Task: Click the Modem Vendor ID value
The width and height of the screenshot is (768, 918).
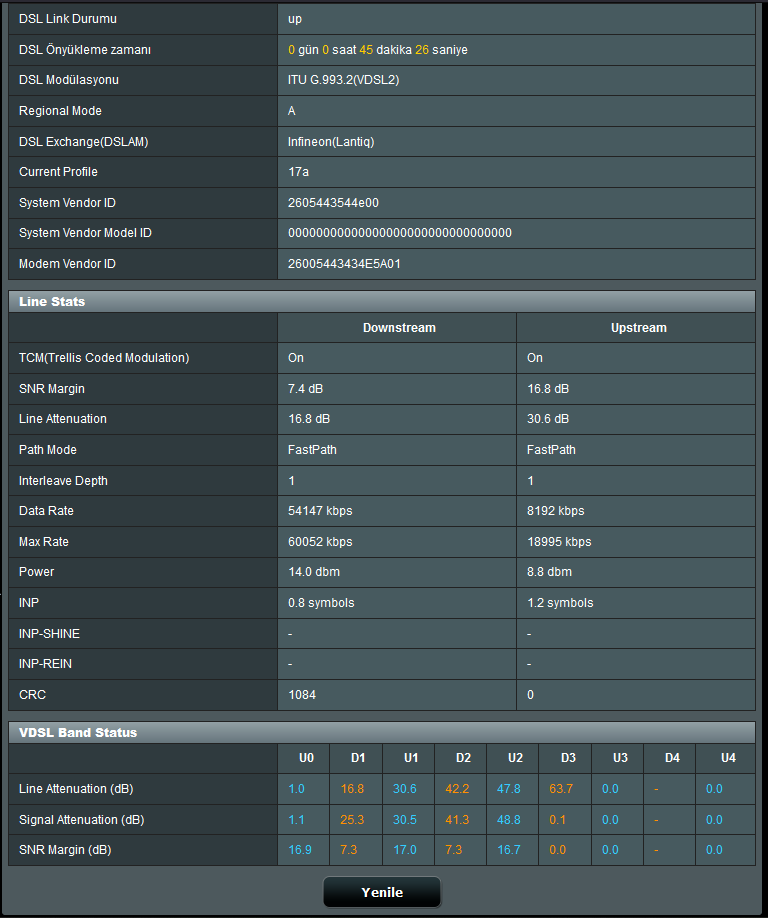Action: coord(344,263)
